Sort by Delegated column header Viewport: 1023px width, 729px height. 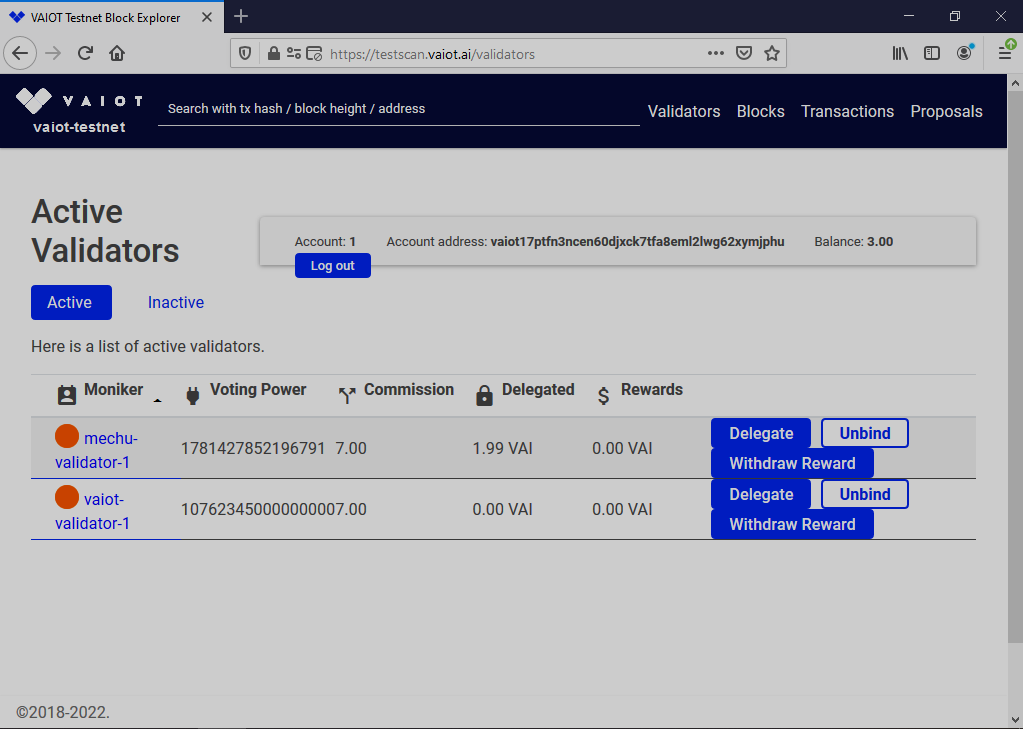click(538, 390)
